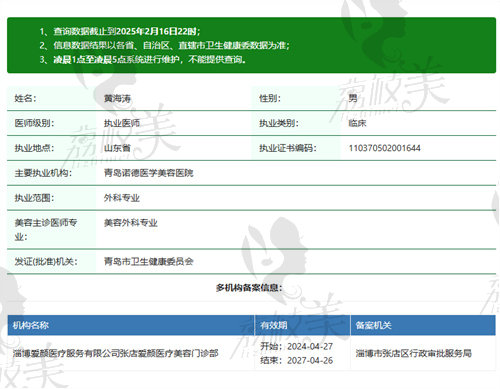Screen dimensions: 500x389
Task: Click the '发证(批准)机关:' label
Action: 46,261
